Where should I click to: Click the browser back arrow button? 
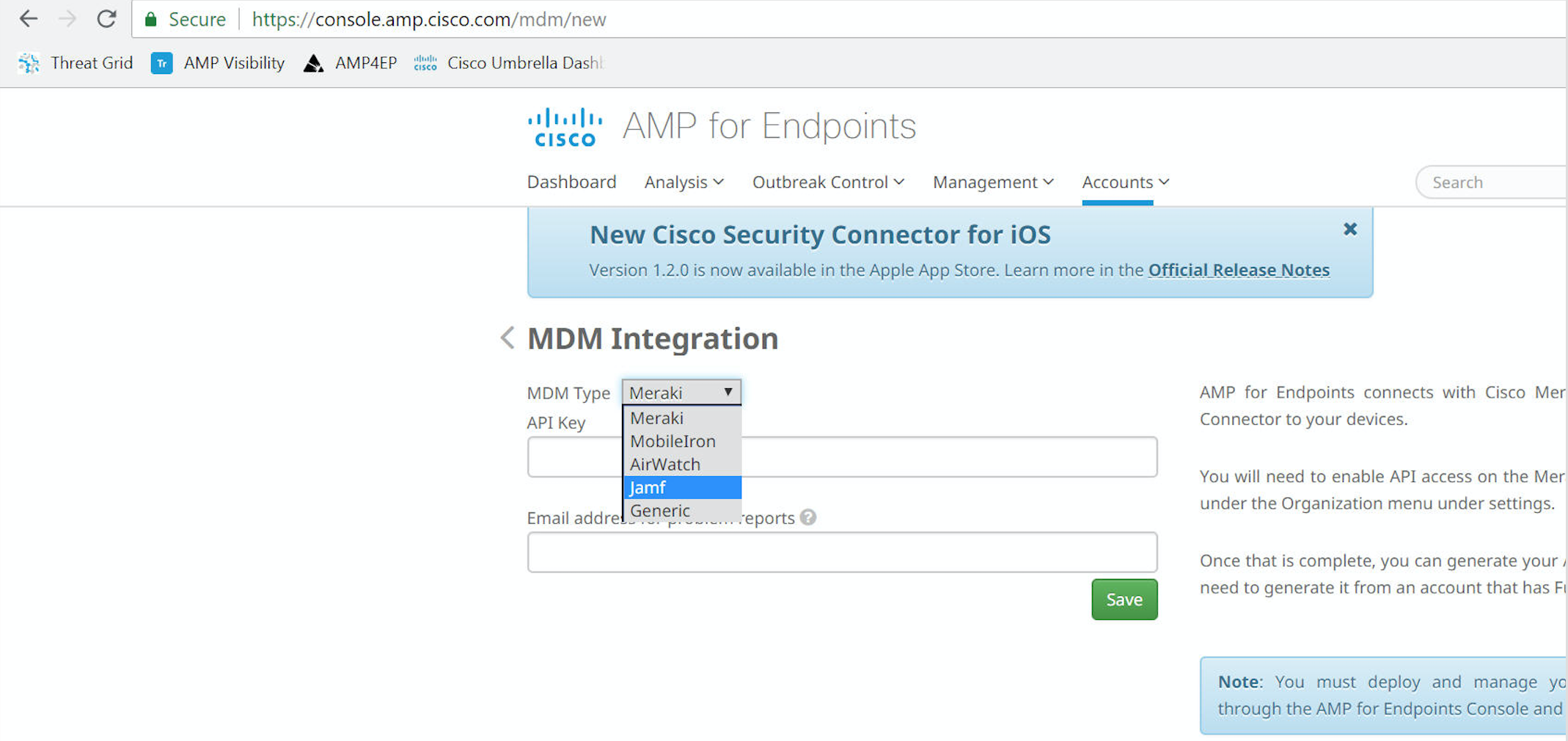click(29, 19)
